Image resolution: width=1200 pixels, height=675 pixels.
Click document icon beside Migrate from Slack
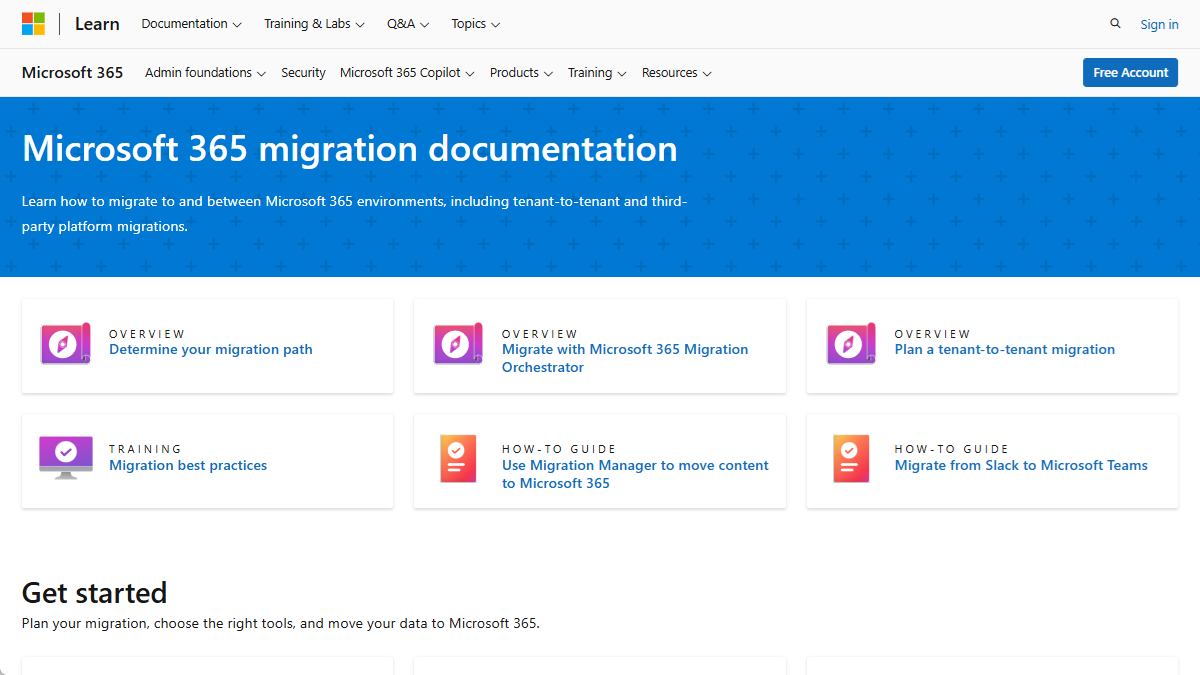point(852,459)
